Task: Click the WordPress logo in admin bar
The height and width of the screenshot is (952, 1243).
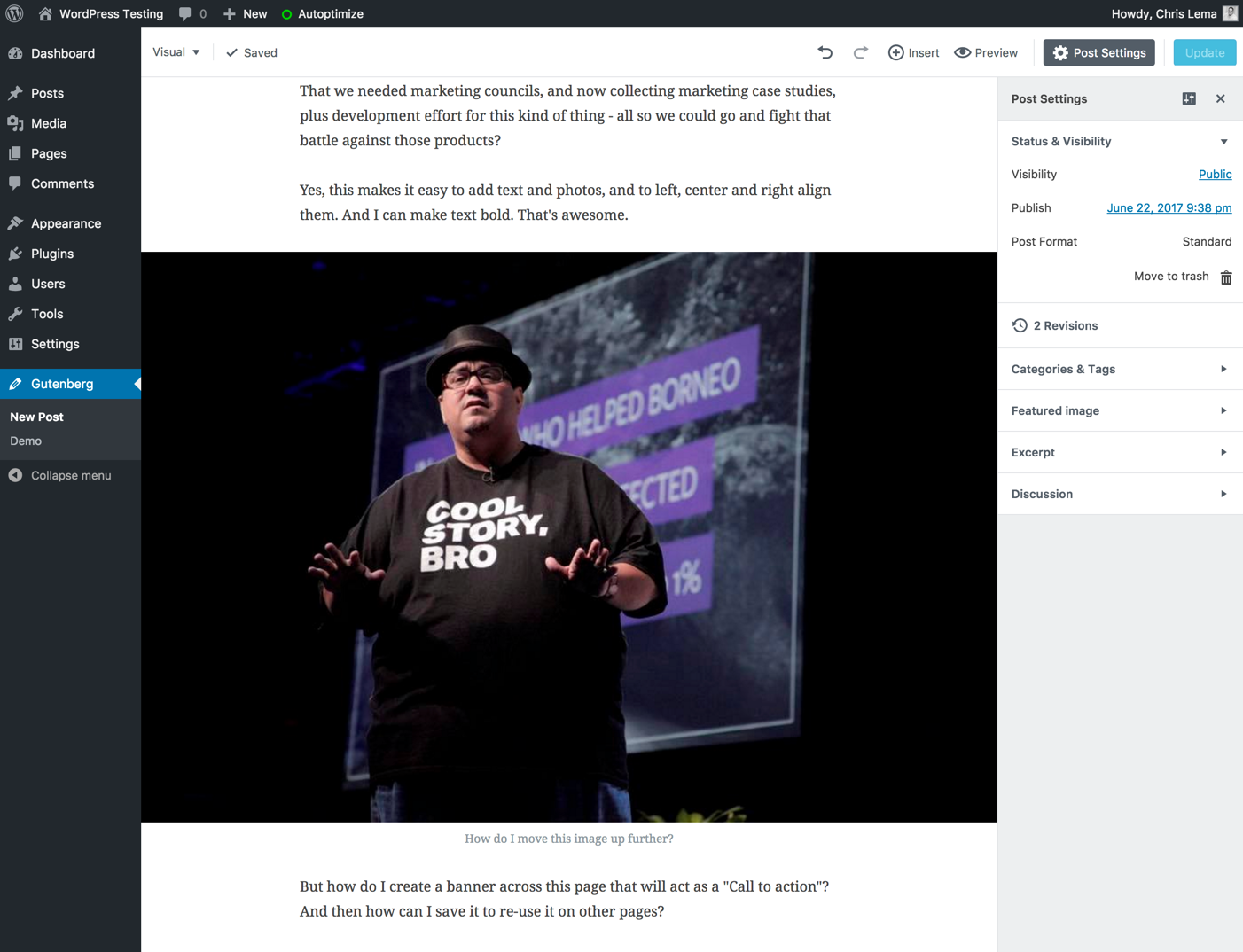Action: (x=13, y=13)
